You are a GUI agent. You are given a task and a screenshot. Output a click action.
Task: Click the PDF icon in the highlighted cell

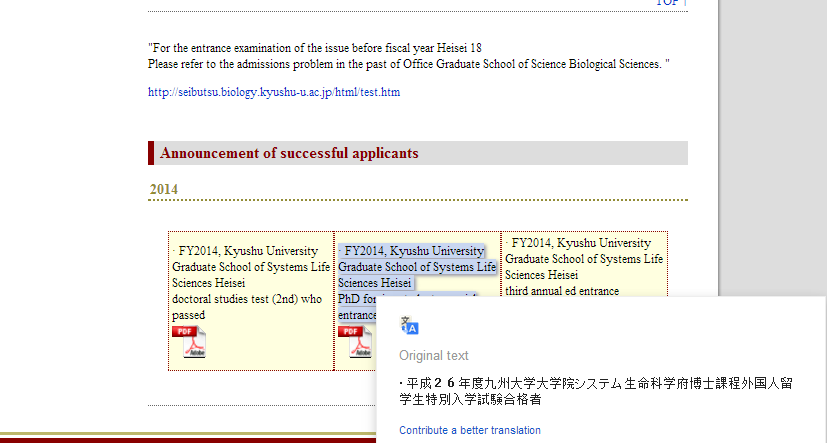(354, 342)
